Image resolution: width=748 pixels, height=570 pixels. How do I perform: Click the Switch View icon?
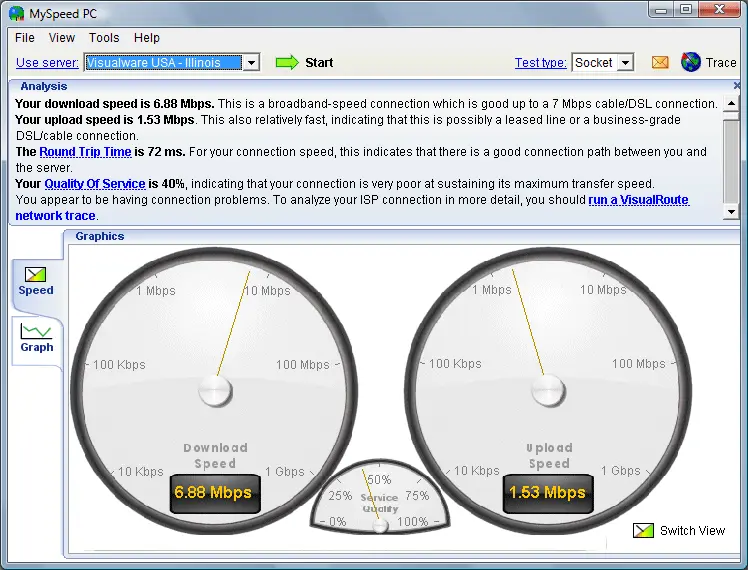644,530
